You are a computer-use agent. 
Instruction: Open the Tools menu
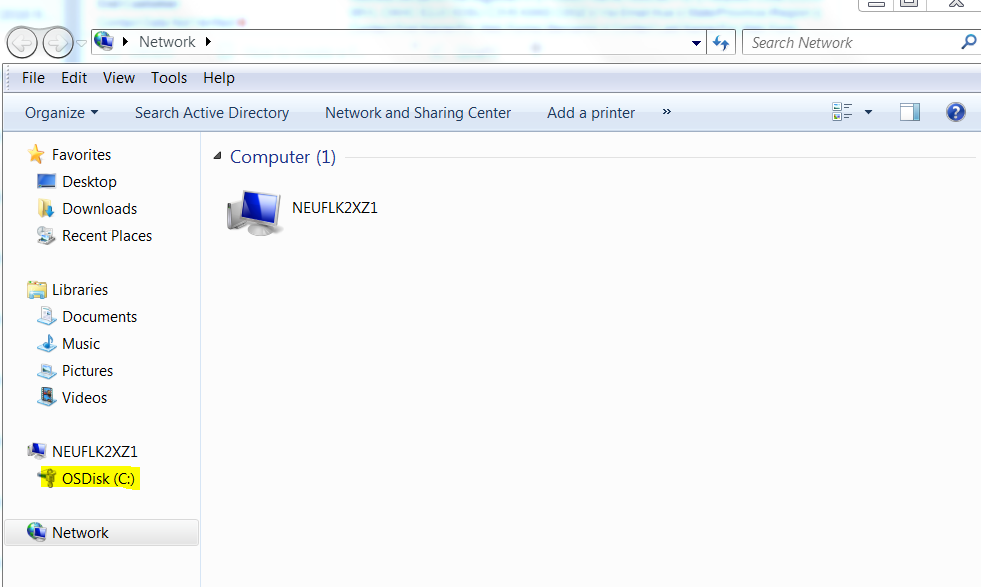(x=169, y=78)
